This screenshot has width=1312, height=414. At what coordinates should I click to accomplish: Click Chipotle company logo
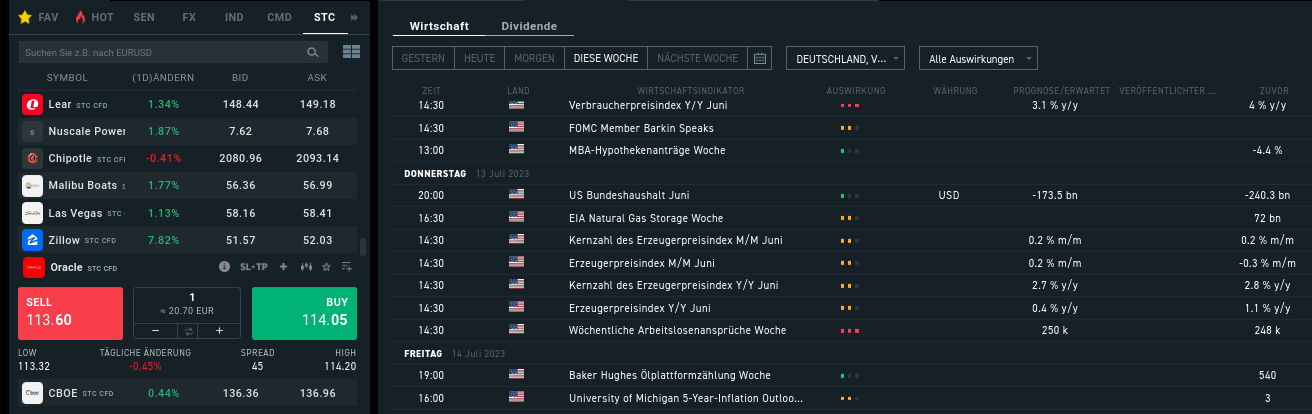pos(32,158)
